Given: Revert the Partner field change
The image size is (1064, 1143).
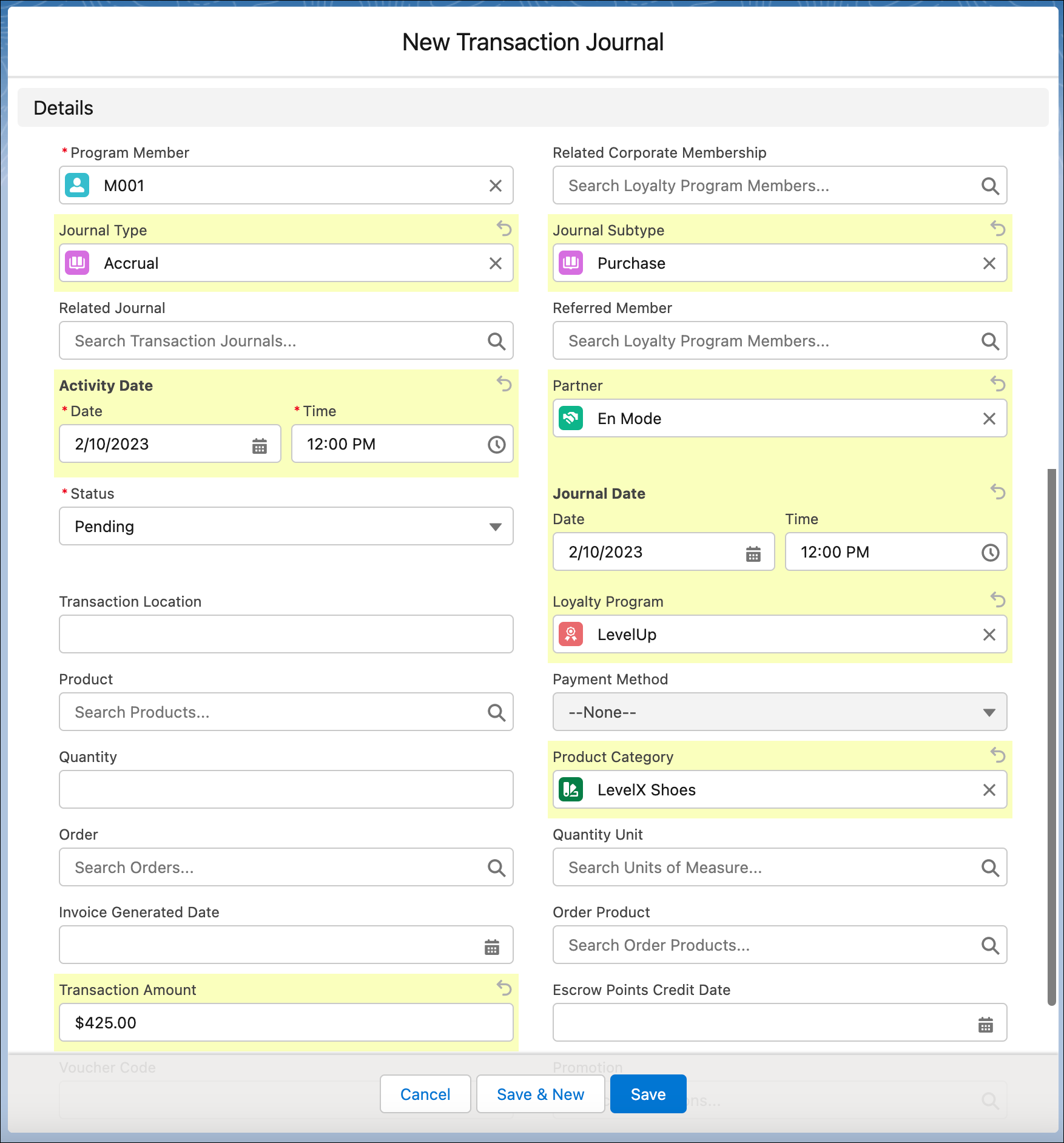Looking at the screenshot, I should coord(998,384).
